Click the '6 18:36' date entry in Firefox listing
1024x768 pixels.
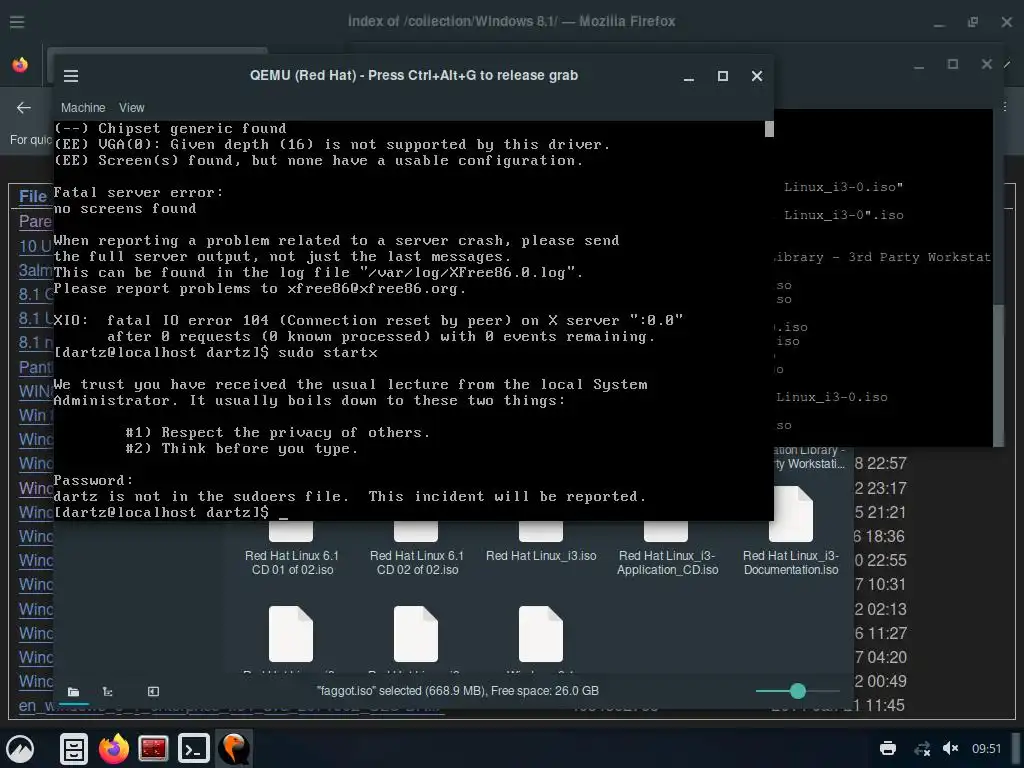tap(879, 537)
